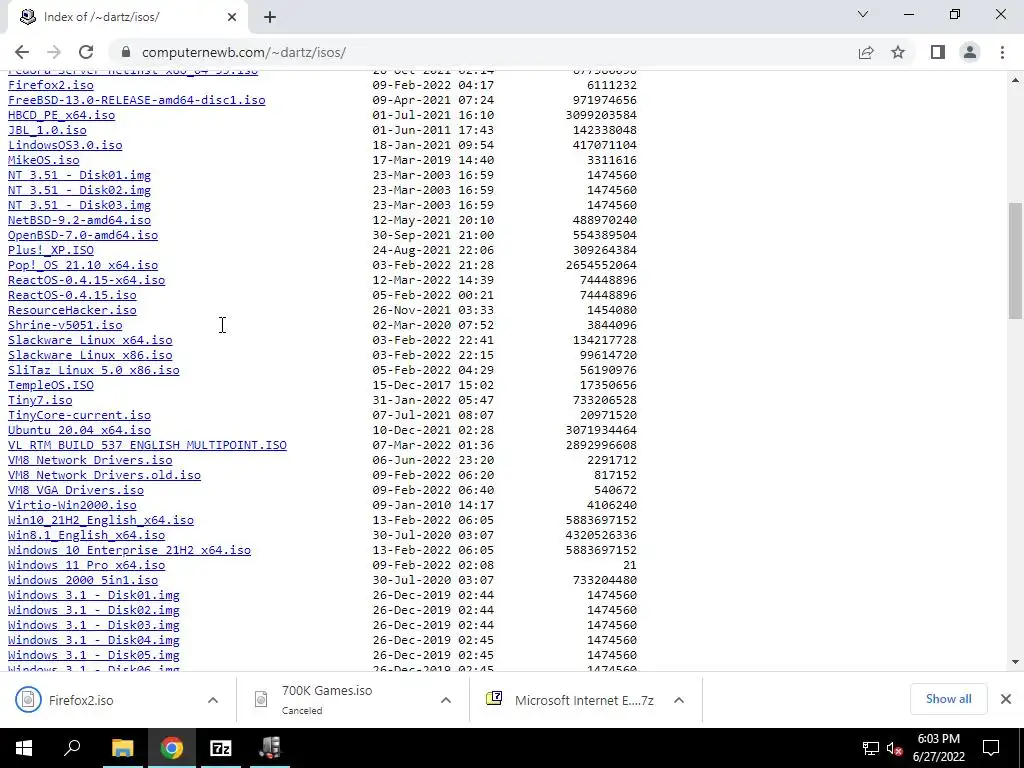Open TinyCore-current.iso link
Screen dimensions: 1024x768
point(79,415)
